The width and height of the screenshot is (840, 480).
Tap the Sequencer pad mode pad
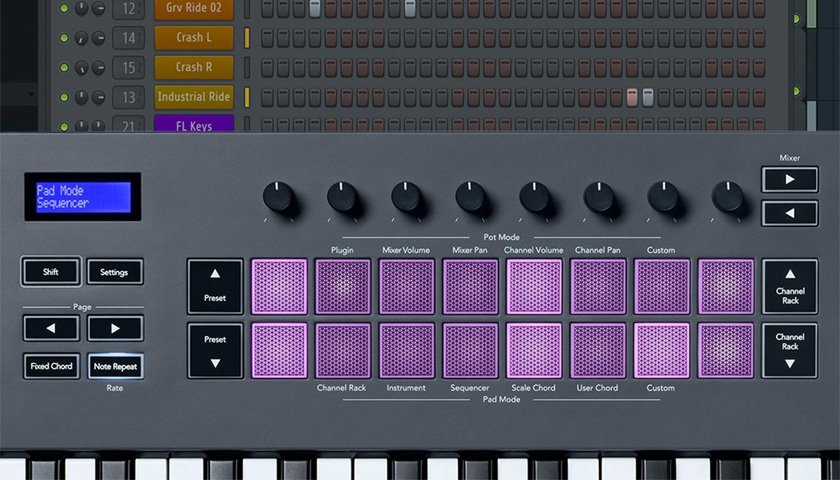coord(470,351)
